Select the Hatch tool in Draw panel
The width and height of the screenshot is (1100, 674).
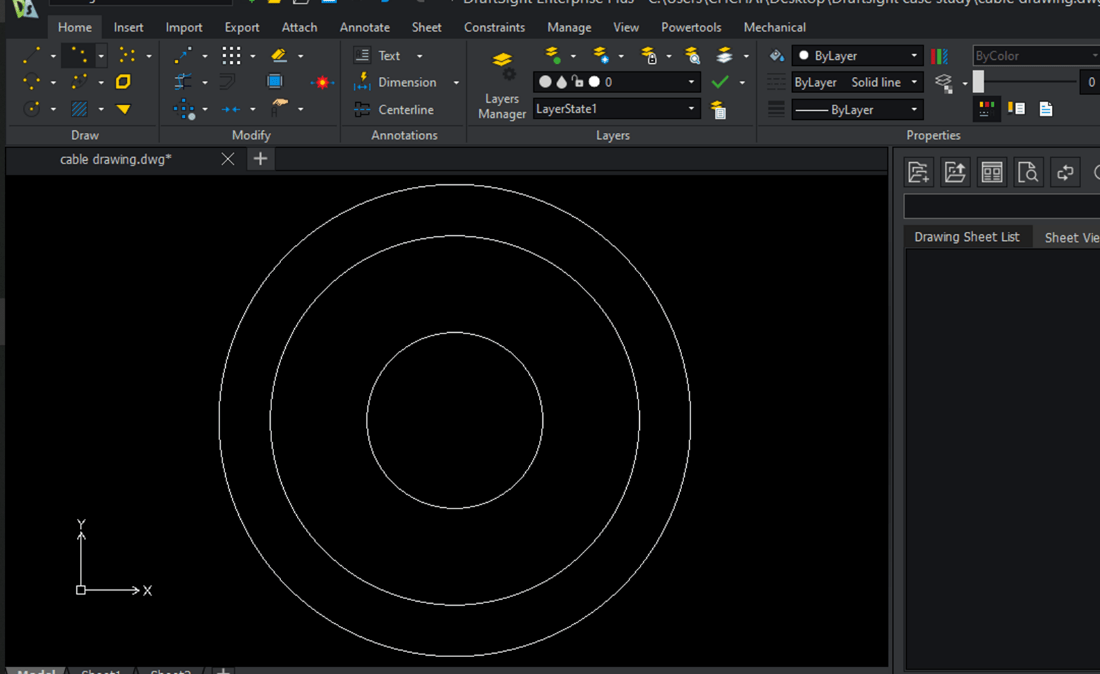(x=79, y=109)
